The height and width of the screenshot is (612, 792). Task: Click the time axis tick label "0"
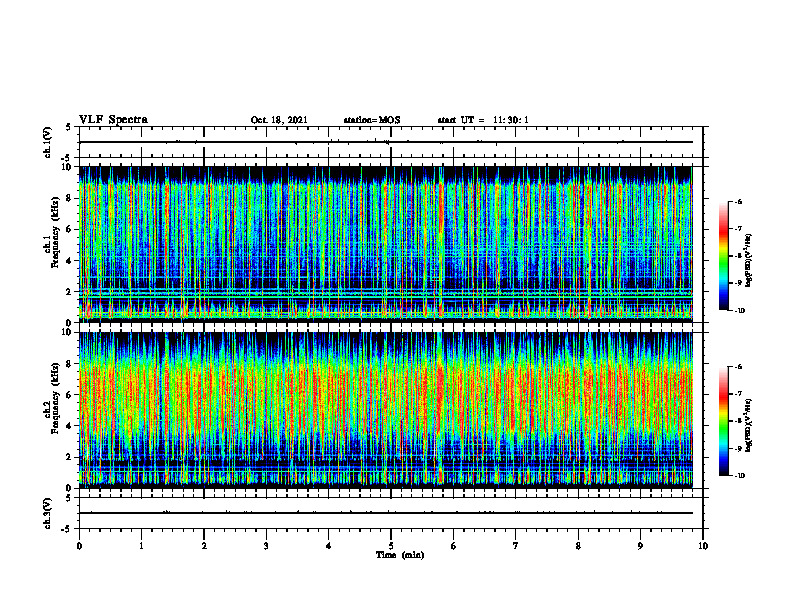click(79, 546)
